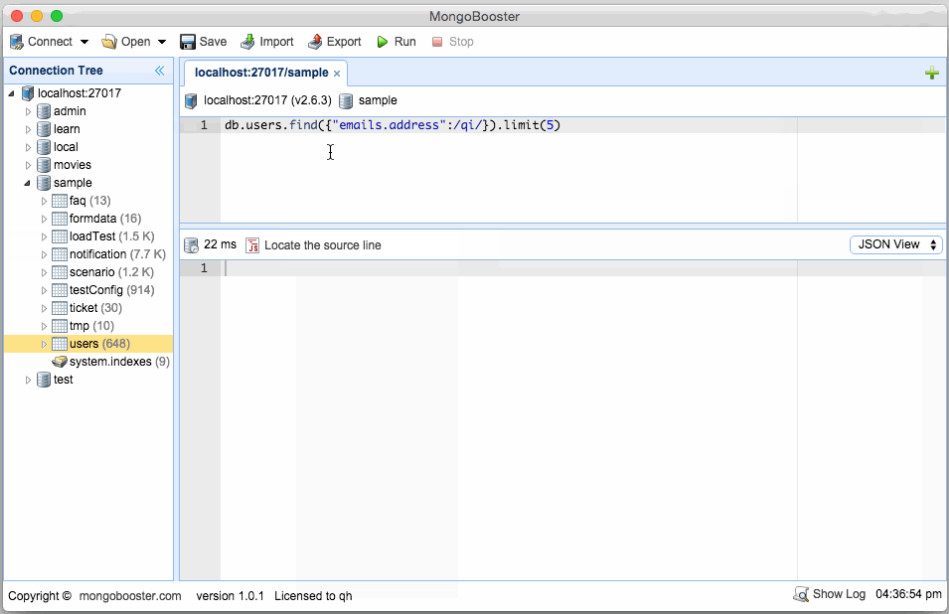Click the Open folder icon
This screenshot has height=614, width=949.
pyautogui.click(x=109, y=42)
